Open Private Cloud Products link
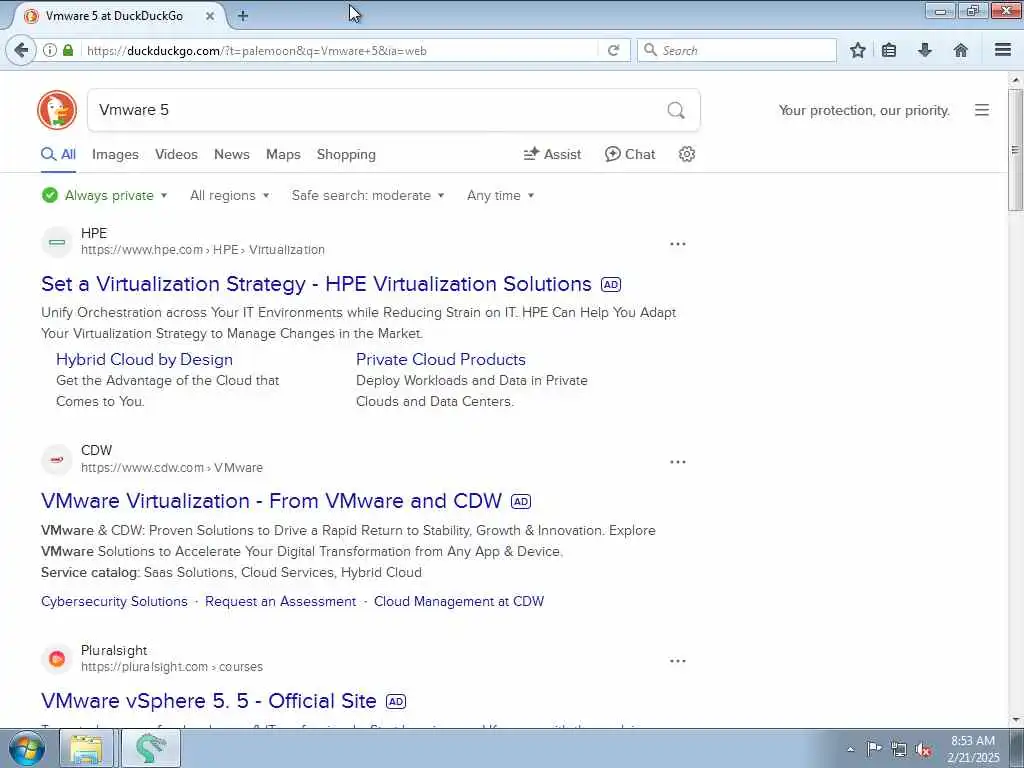The image size is (1024, 768). click(x=441, y=359)
